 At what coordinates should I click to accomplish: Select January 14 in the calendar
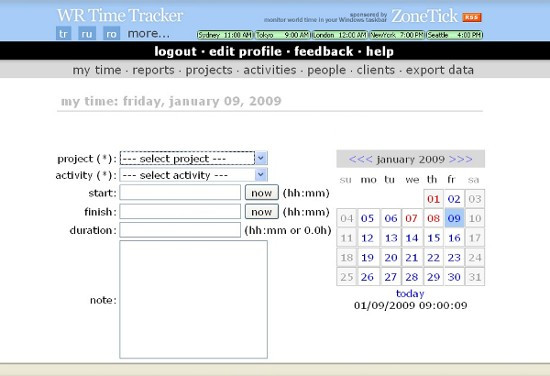coord(412,238)
